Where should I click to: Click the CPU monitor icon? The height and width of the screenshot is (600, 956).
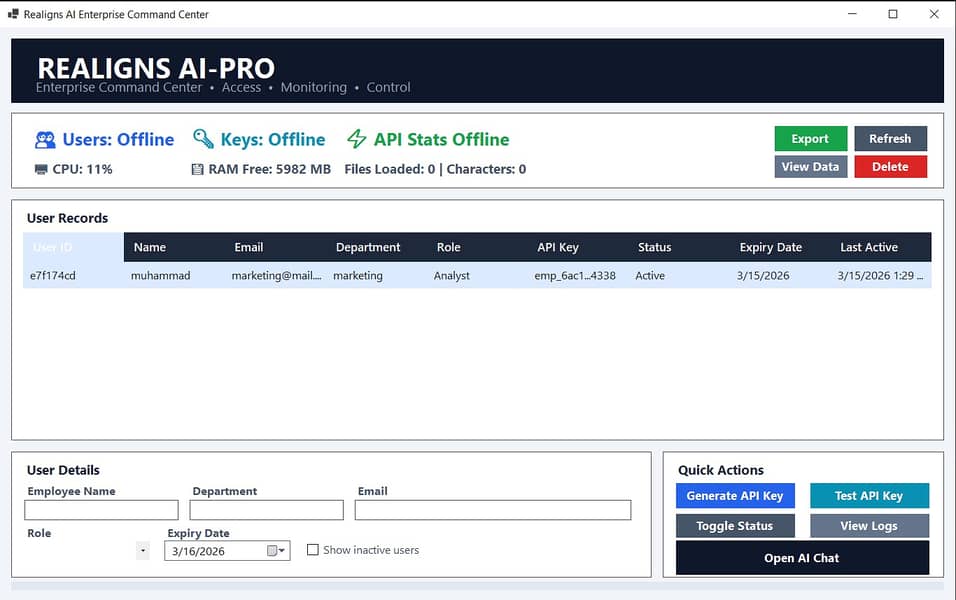[x=41, y=169]
